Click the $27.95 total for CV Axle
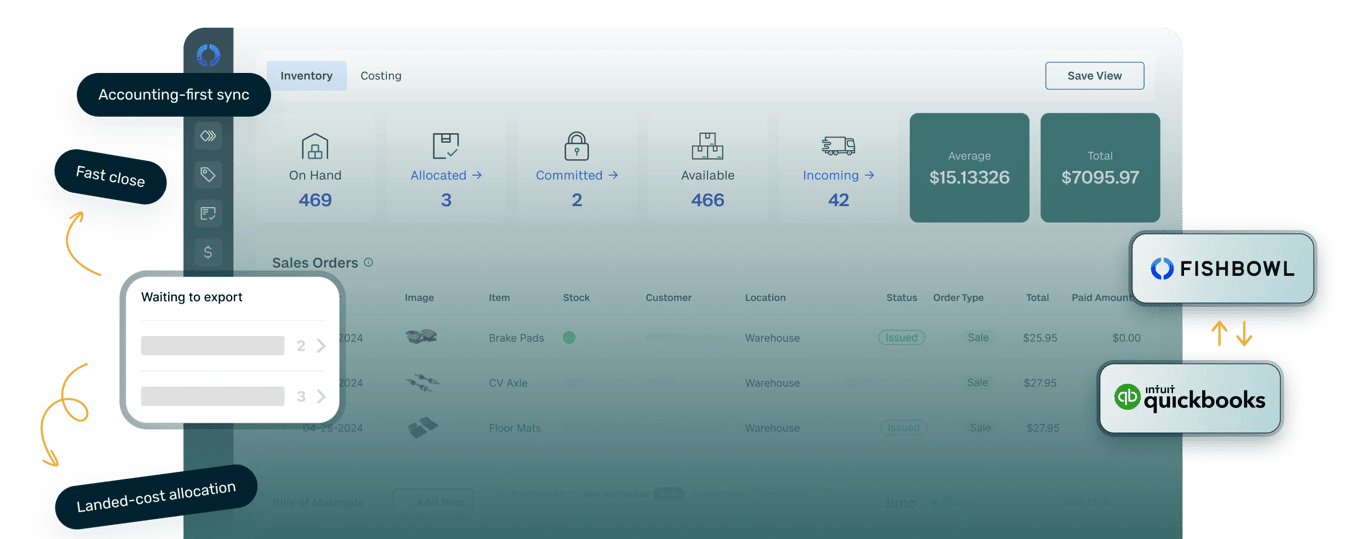Screen dimensions: 1366x539 pos(1042,383)
